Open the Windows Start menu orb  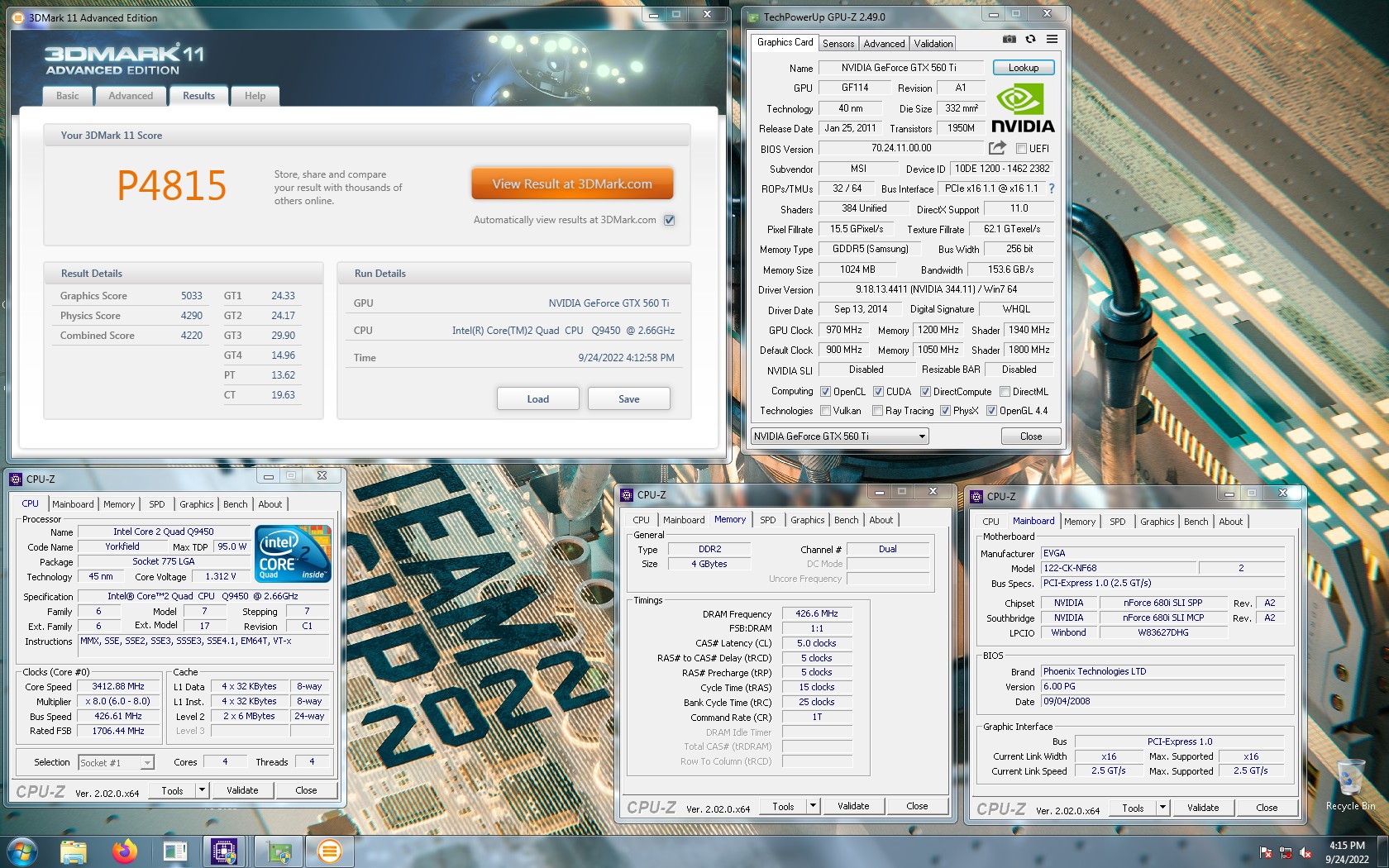(22, 851)
